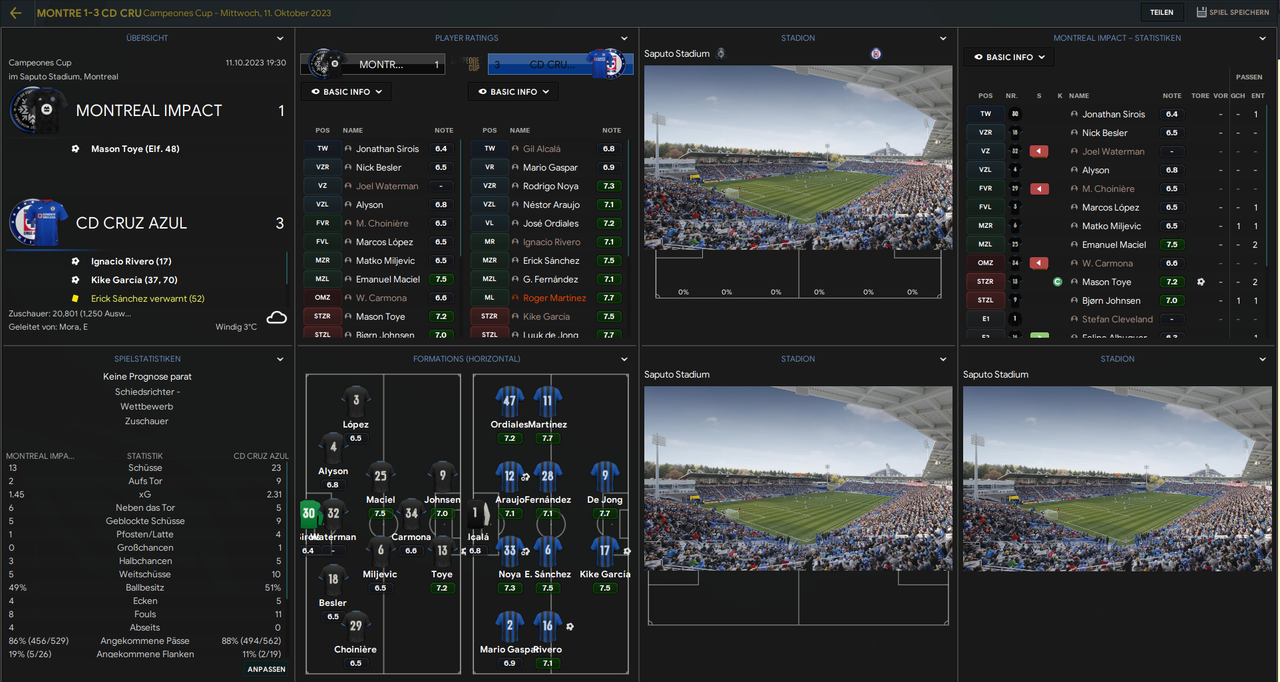Click captain badge next to Mason Toye
This screenshot has width=1280, height=682.
coord(1058,282)
